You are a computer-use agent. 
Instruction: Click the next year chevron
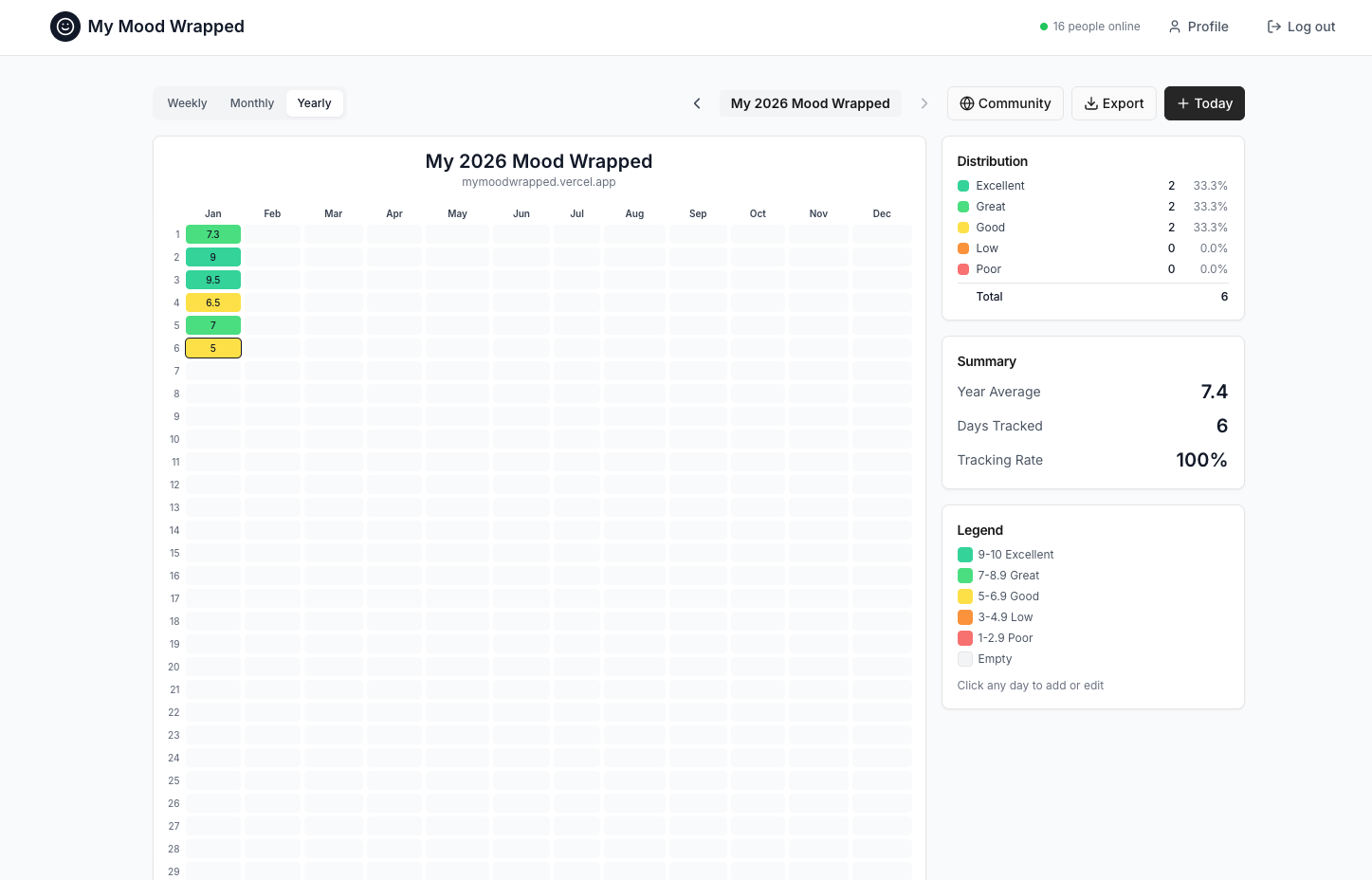click(x=924, y=102)
